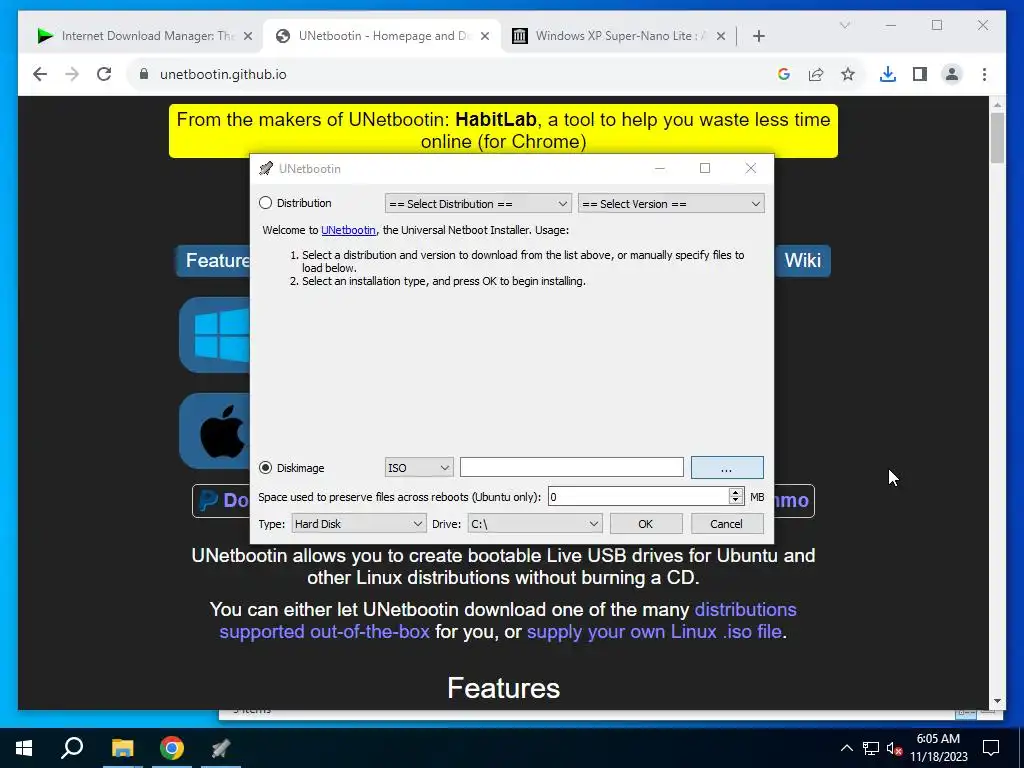Open the Select Version dropdown
Viewport: 1024px width, 768px height.
coord(671,204)
